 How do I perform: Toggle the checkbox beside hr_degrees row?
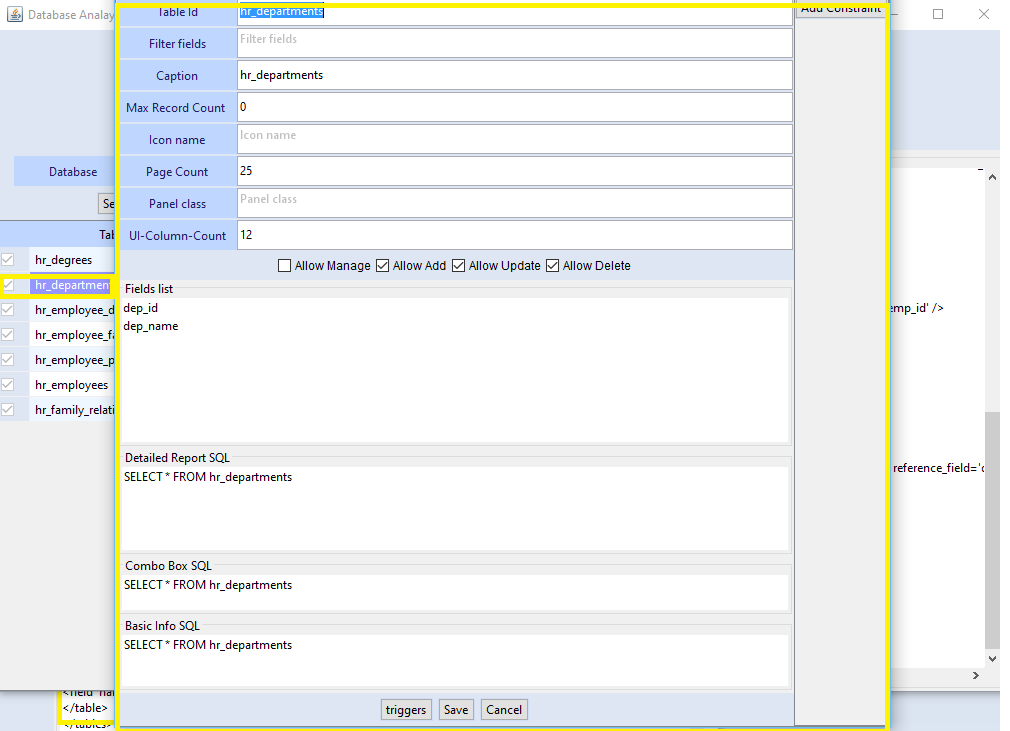pyautogui.click(x=8, y=260)
